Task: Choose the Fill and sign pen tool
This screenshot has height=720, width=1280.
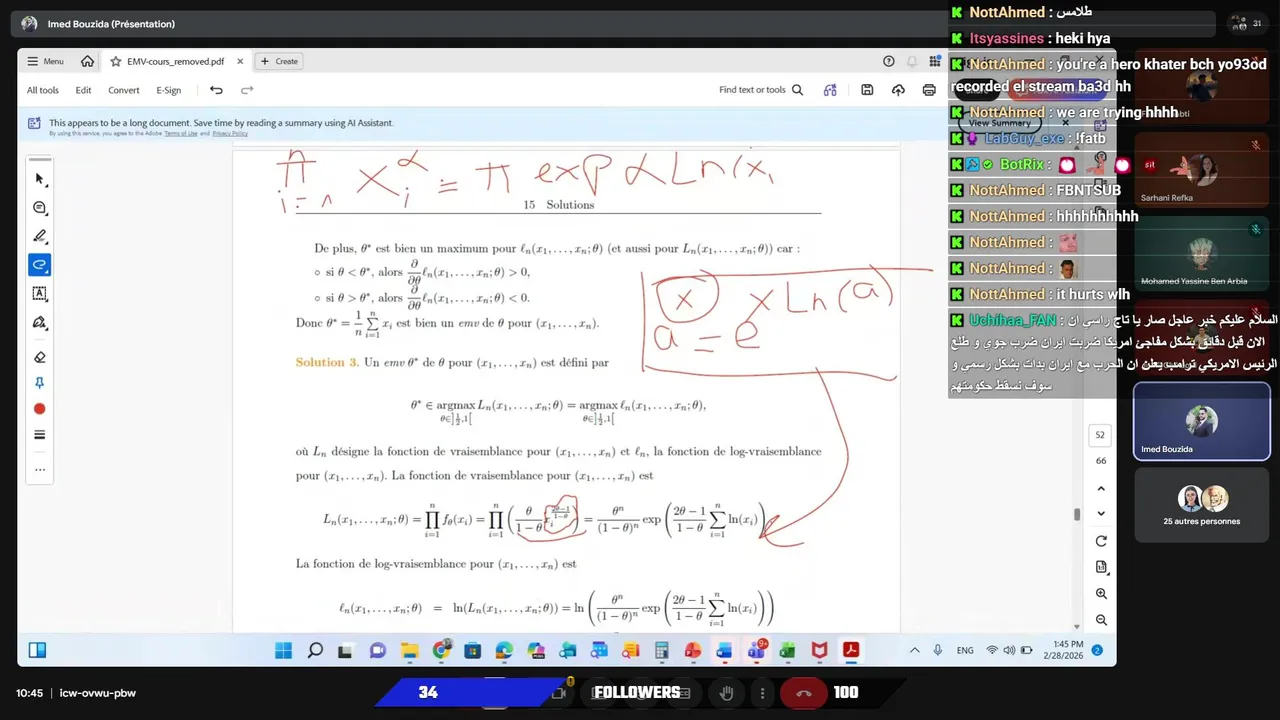Action: pos(40,322)
